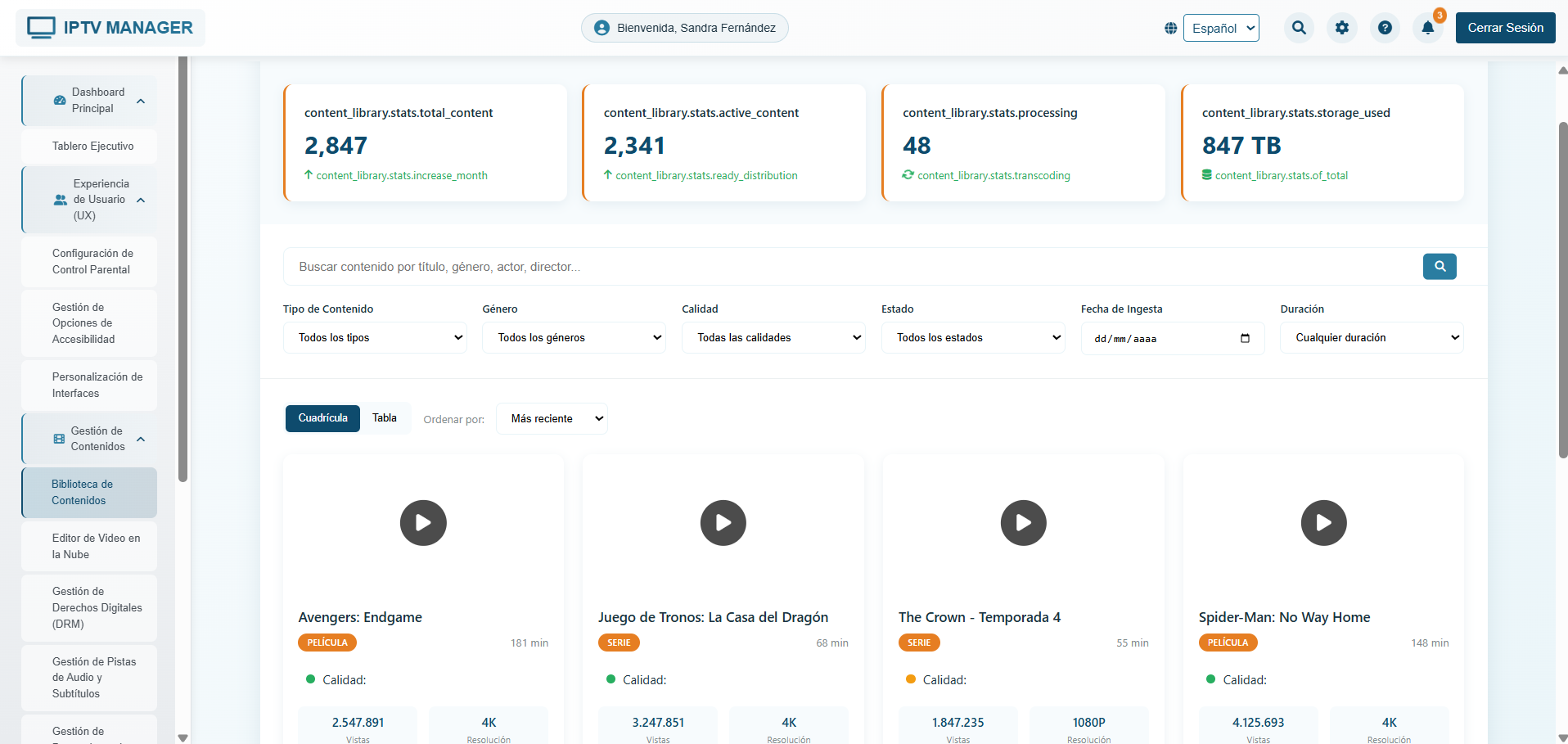Click the Cerrar Sesión button
This screenshot has height=744, width=1568.
1505,27
